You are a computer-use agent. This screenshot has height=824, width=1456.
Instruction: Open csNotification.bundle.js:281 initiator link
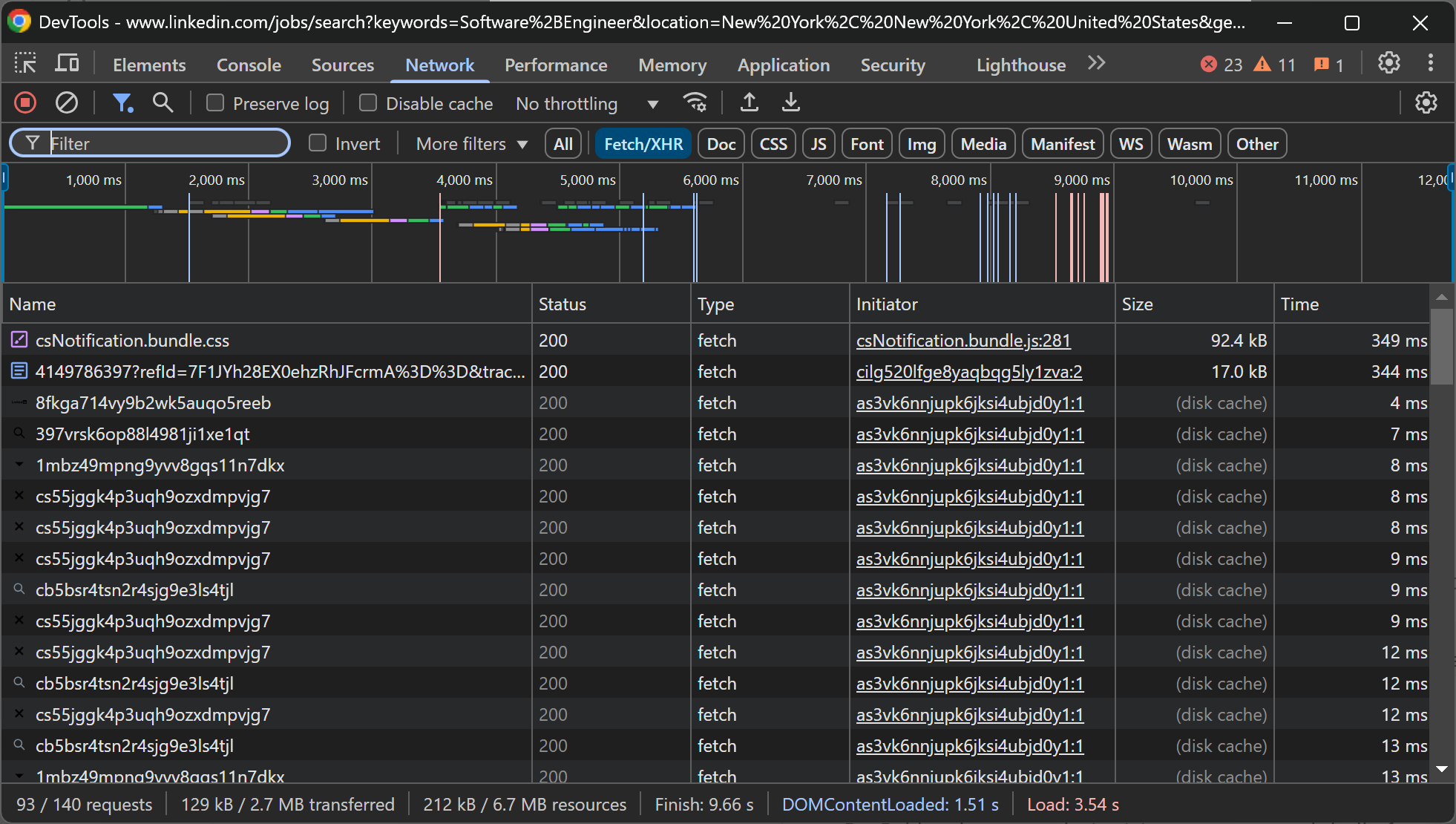click(x=963, y=341)
